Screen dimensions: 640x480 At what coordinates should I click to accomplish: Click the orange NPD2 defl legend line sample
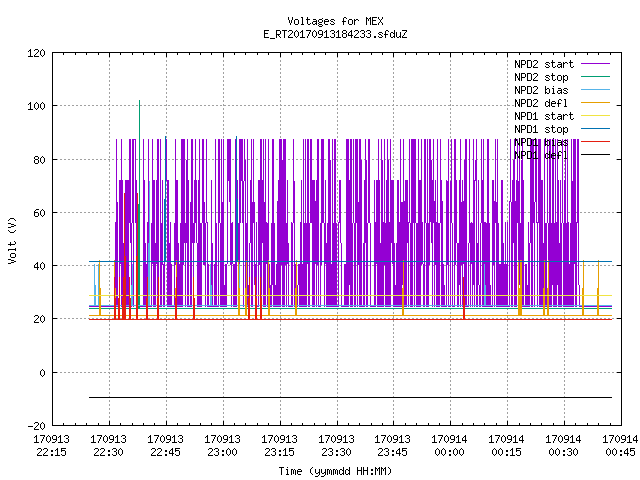[x=596, y=103]
